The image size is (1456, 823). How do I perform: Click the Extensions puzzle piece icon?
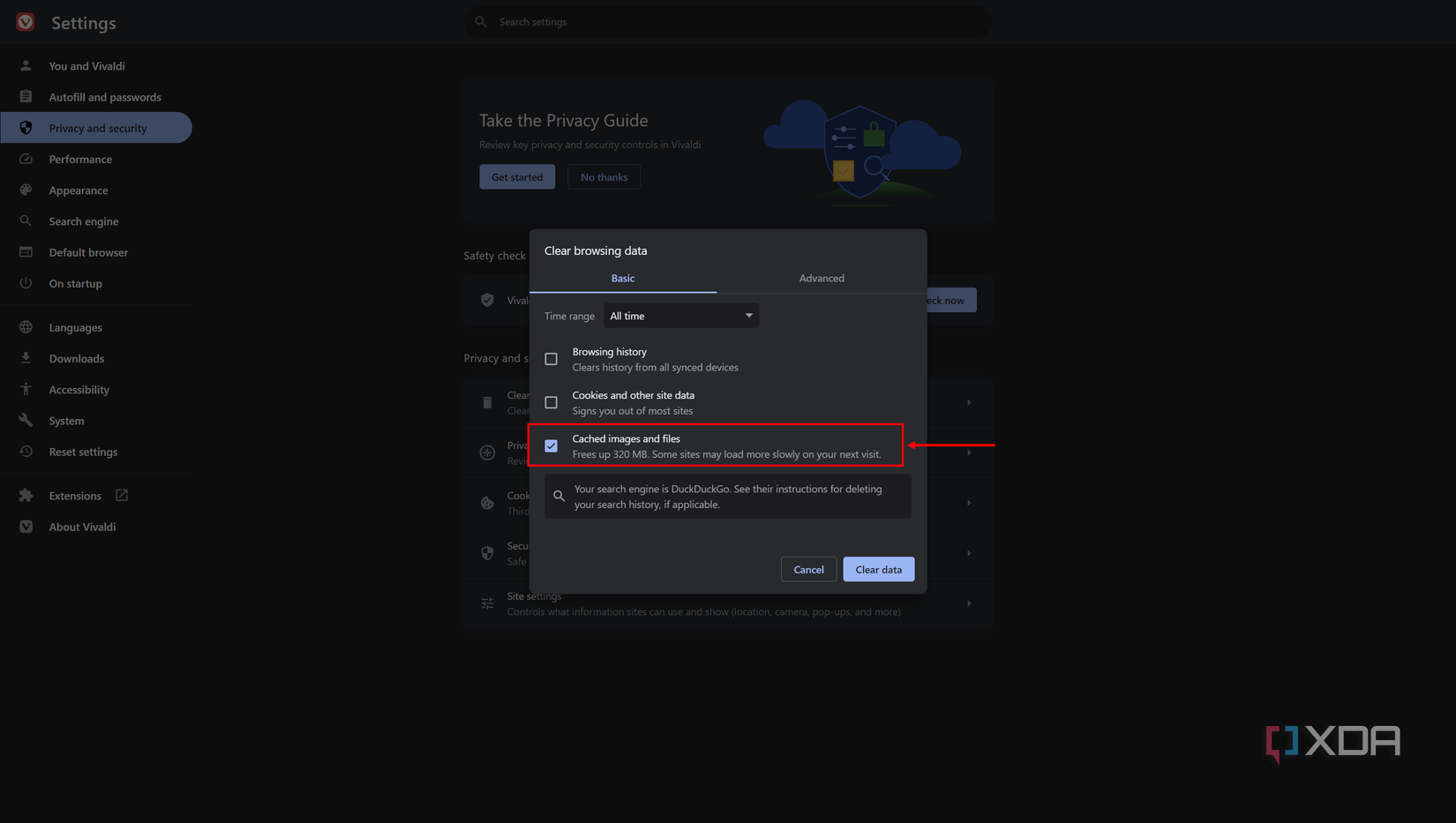26,496
